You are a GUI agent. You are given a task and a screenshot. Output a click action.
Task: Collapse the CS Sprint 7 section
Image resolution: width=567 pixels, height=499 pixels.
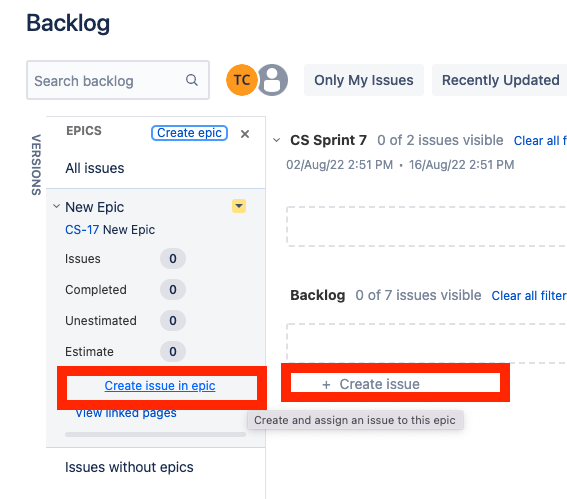[277, 140]
